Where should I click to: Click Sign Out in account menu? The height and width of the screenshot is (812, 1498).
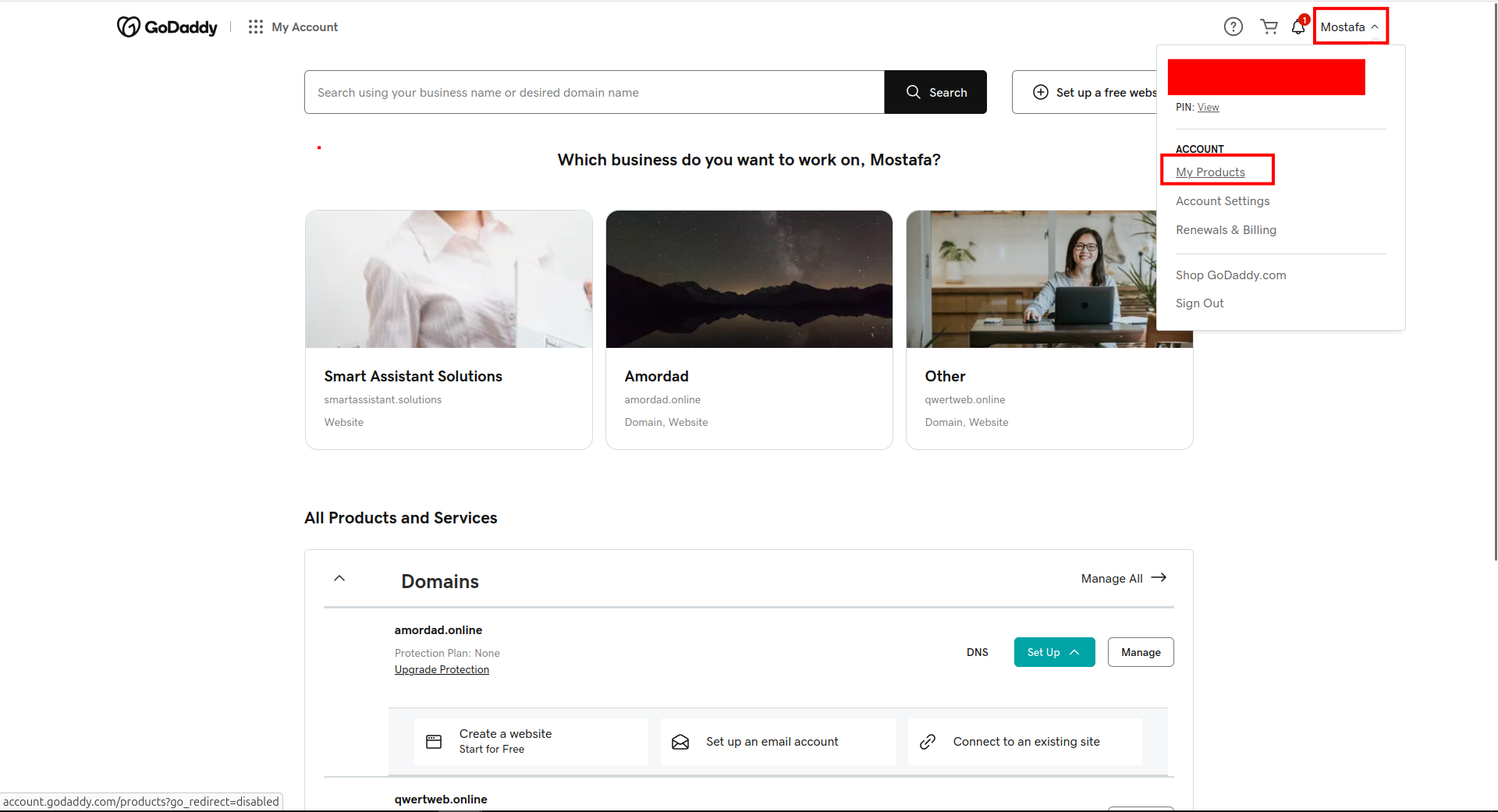coord(1199,303)
